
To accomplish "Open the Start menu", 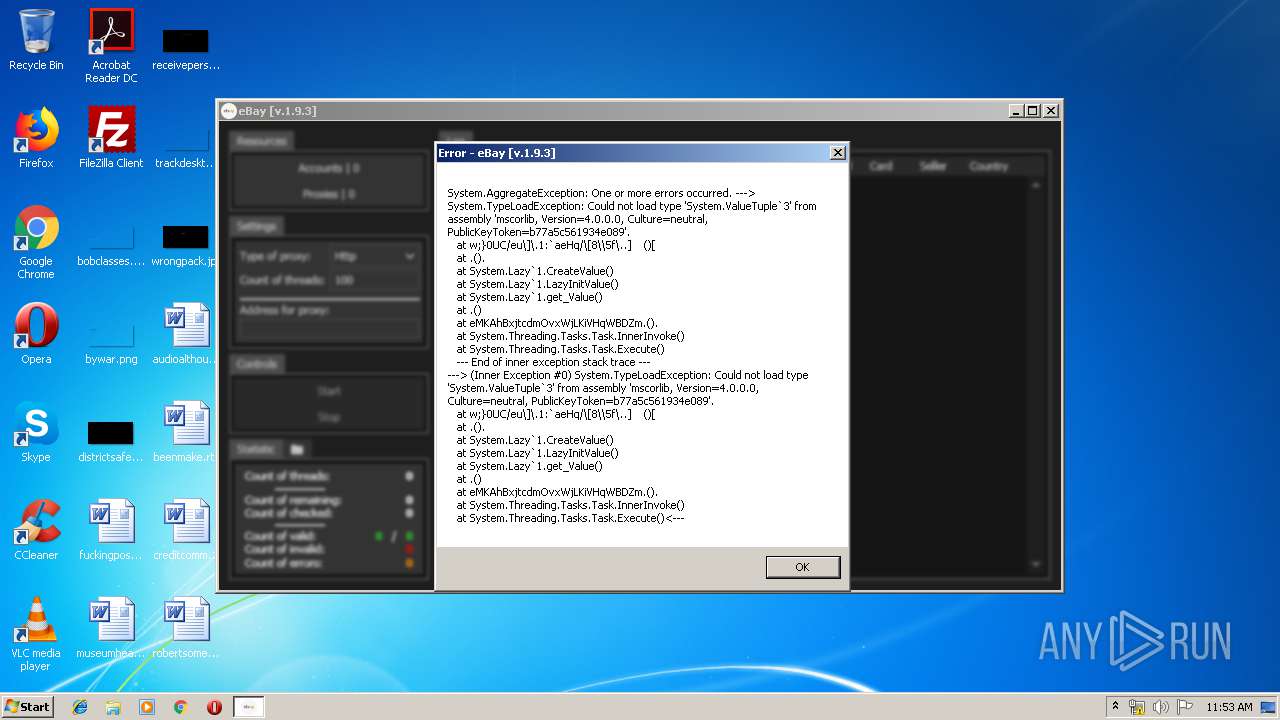I will point(28,706).
